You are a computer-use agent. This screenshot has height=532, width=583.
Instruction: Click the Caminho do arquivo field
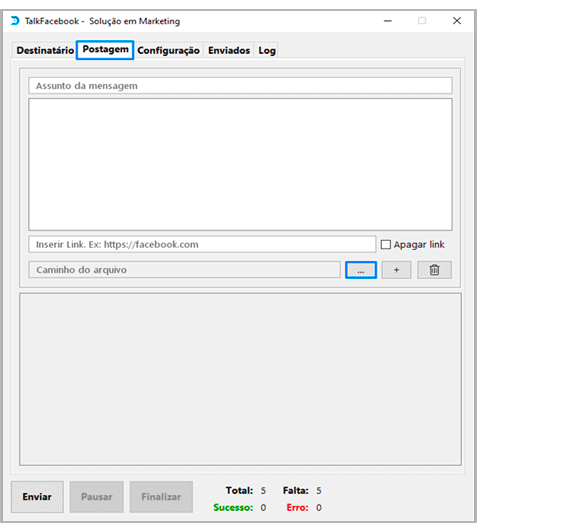point(184,270)
